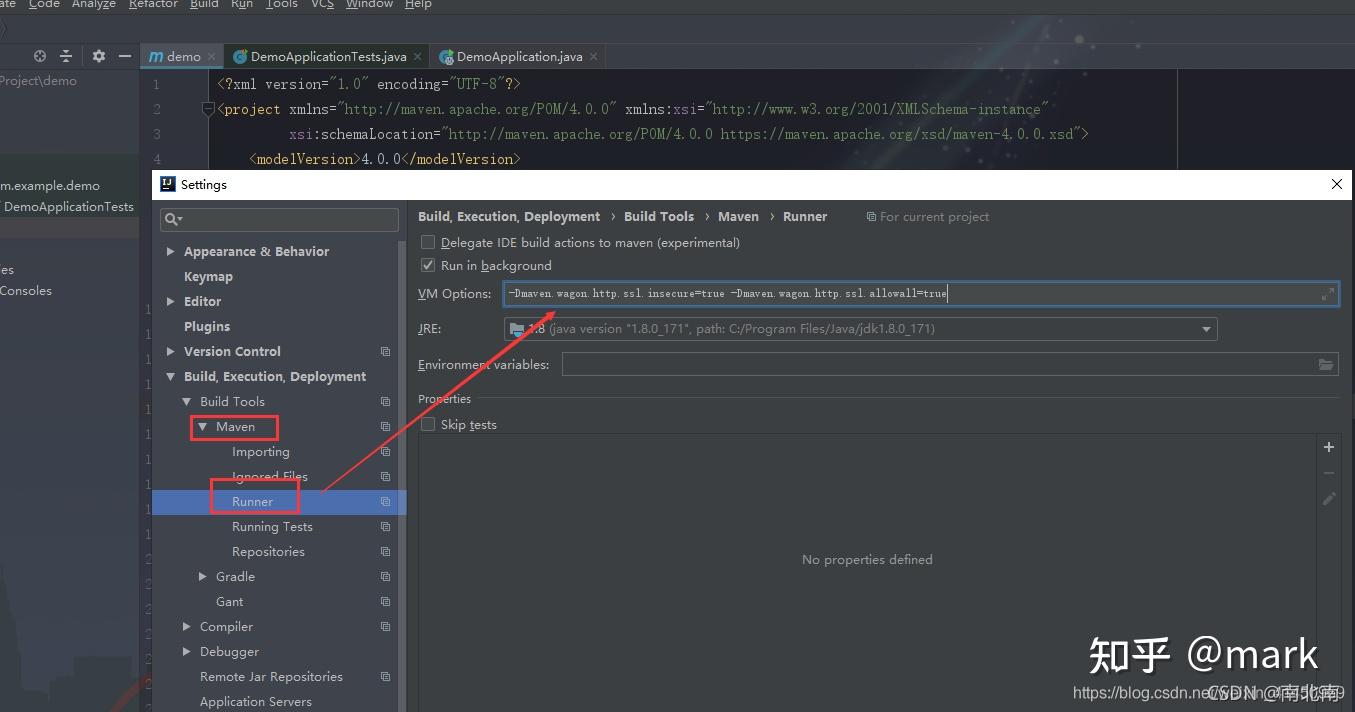This screenshot has width=1355, height=712.
Task: Click per-project icon beside Remote Jar Repositories
Action: [x=385, y=677]
